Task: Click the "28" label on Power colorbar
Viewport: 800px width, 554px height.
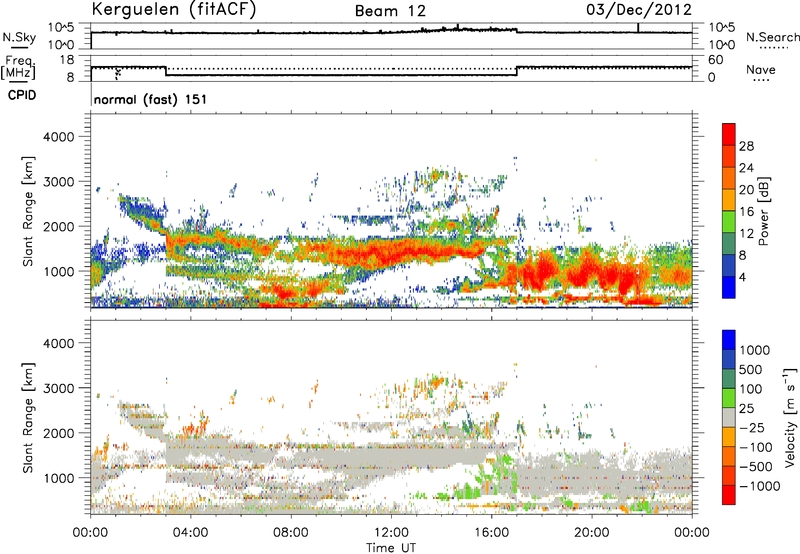Action: (x=746, y=146)
